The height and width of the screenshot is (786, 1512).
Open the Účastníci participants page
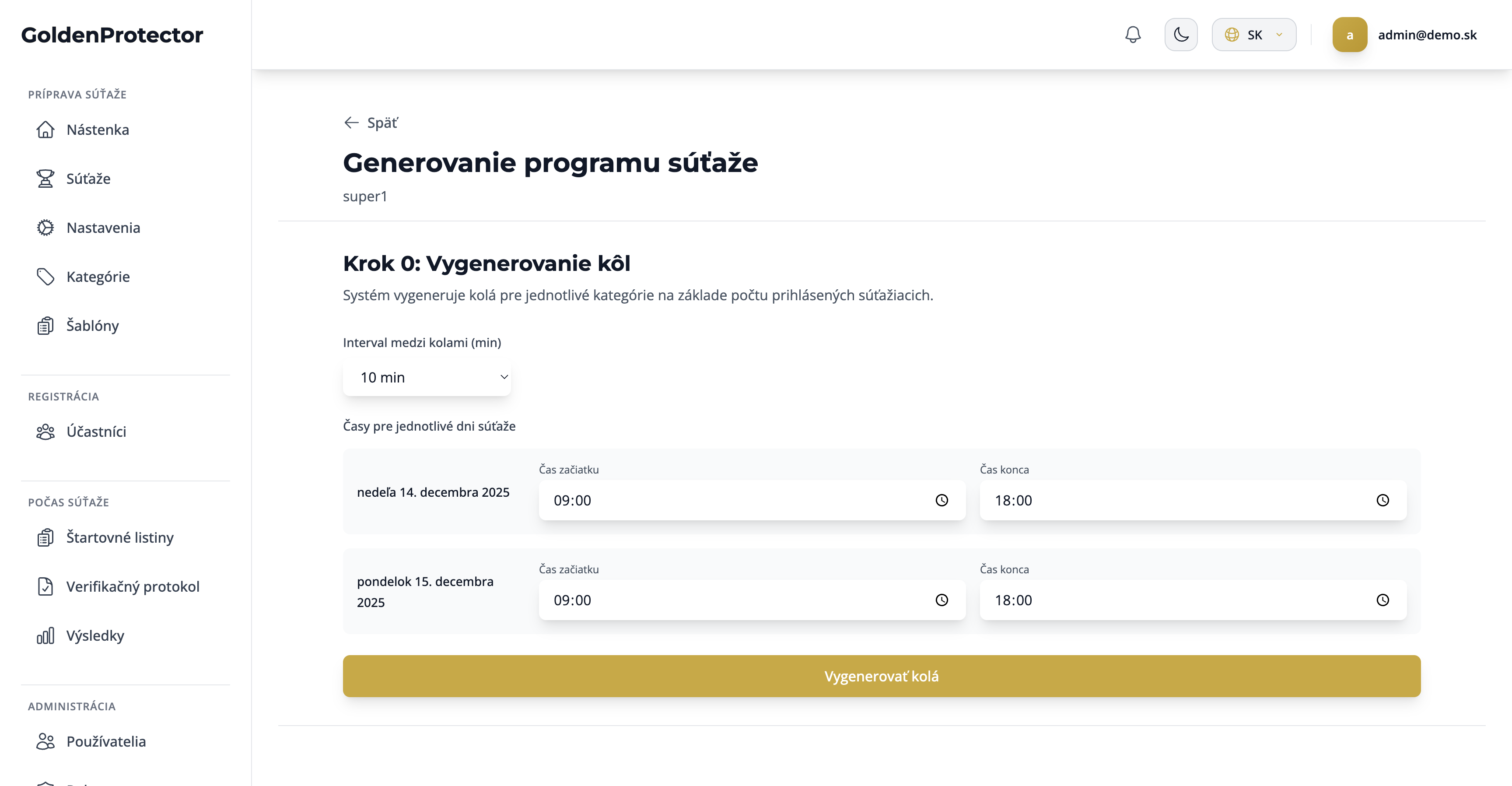pyautogui.click(x=96, y=432)
